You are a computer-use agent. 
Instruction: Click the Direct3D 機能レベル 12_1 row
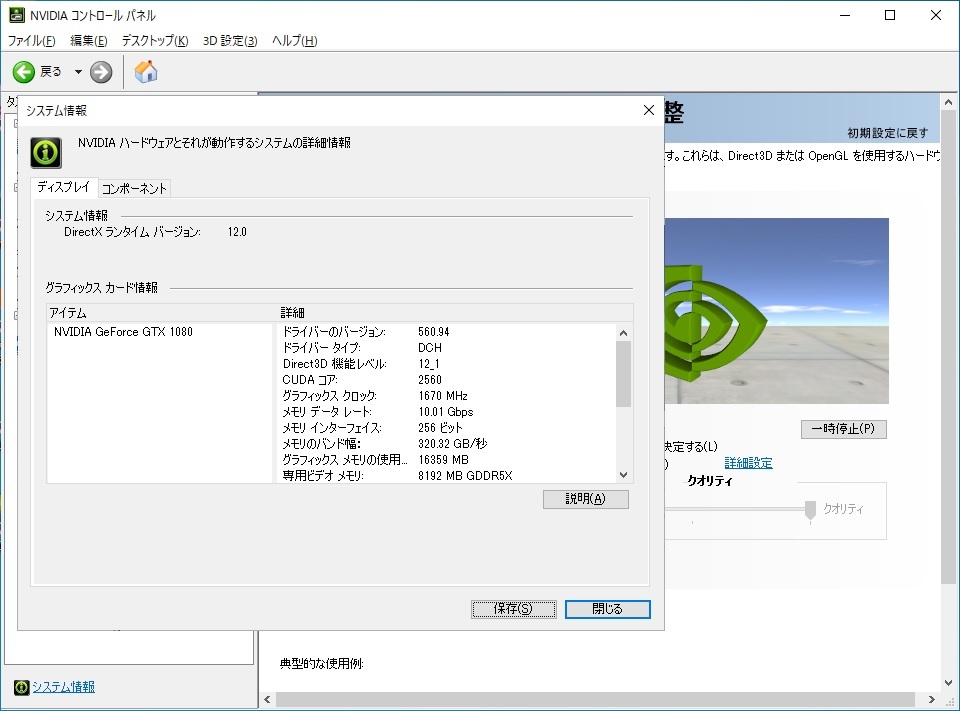(x=447, y=364)
